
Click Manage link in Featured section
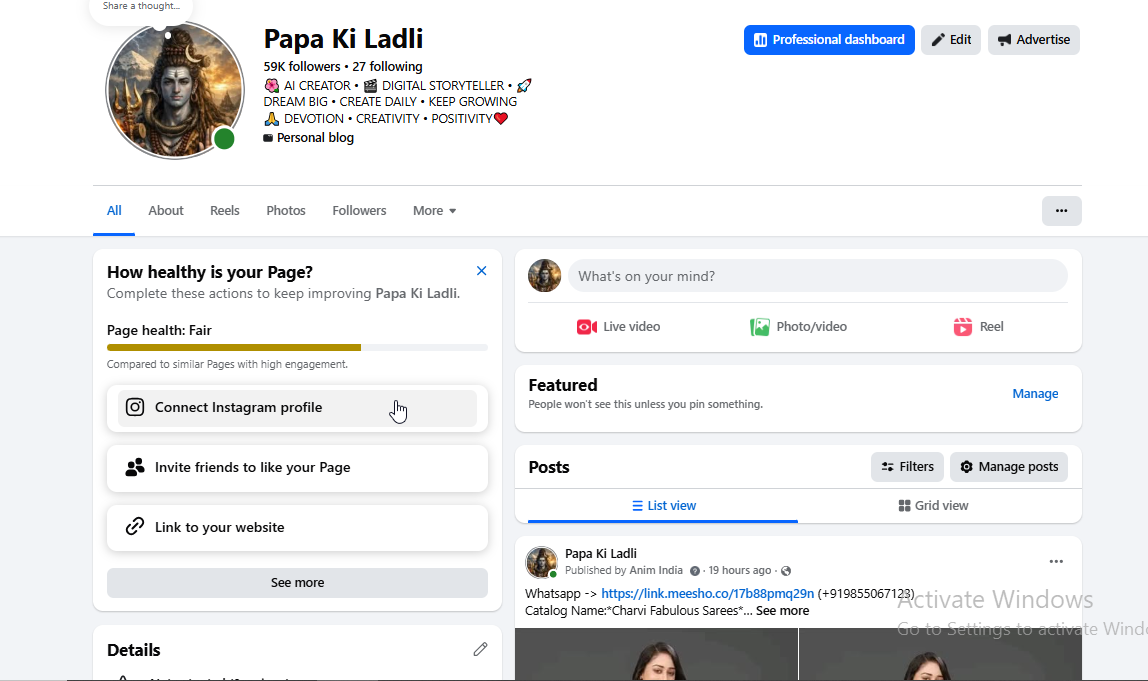[1035, 394]
